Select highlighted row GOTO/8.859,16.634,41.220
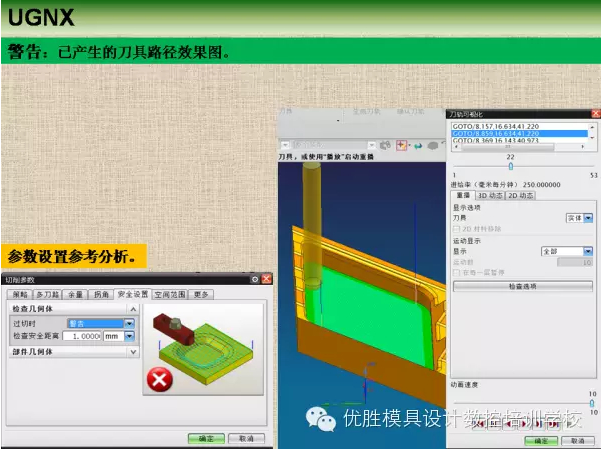 click(x=519, y=133)
